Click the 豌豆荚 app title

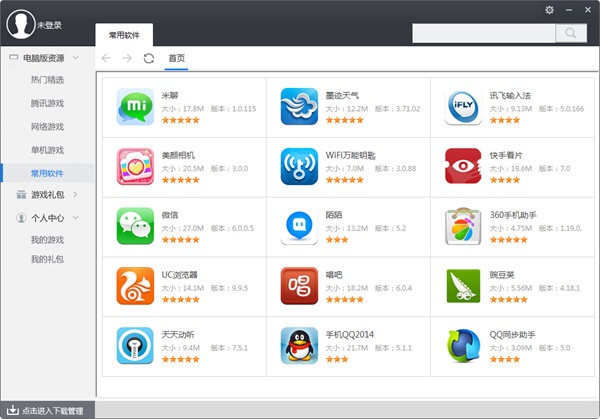pos(502,275)
